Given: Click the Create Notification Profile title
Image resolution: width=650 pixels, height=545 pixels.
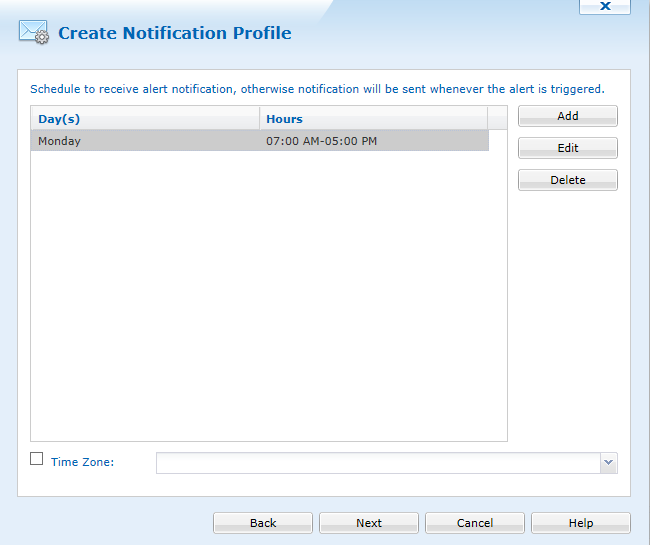Looking at the screenshot, I should tap(175, 33).
